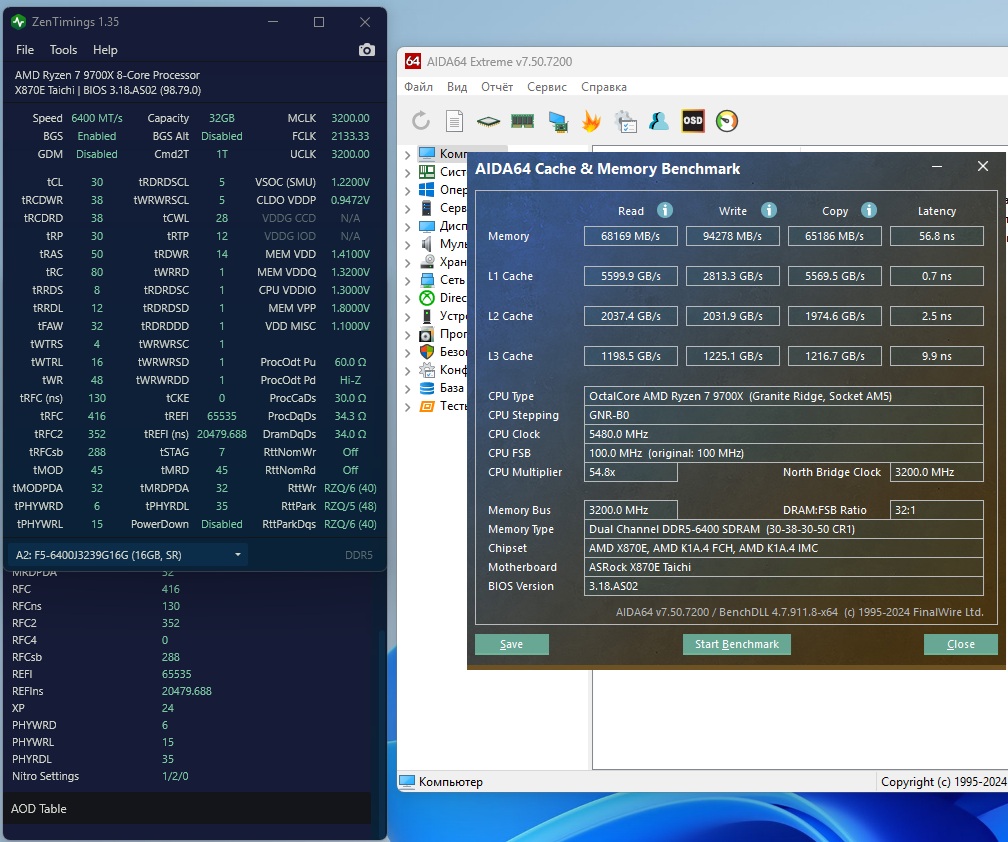The width and height of the screenshot is (1008, 842).
Task: Click the Refresh icon in AIDA64 toolbar
Action: point(421,121)
